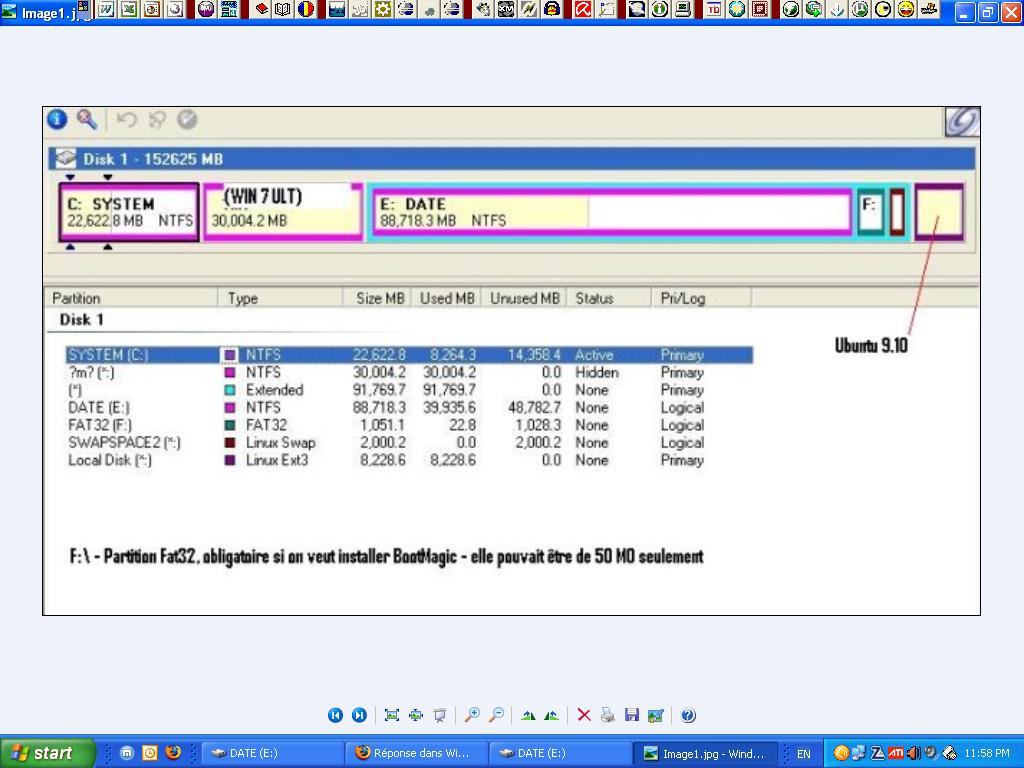Screen dimensions: 1024x768
Task: Delete the image with red X
Action: click(x=584, y=715)
